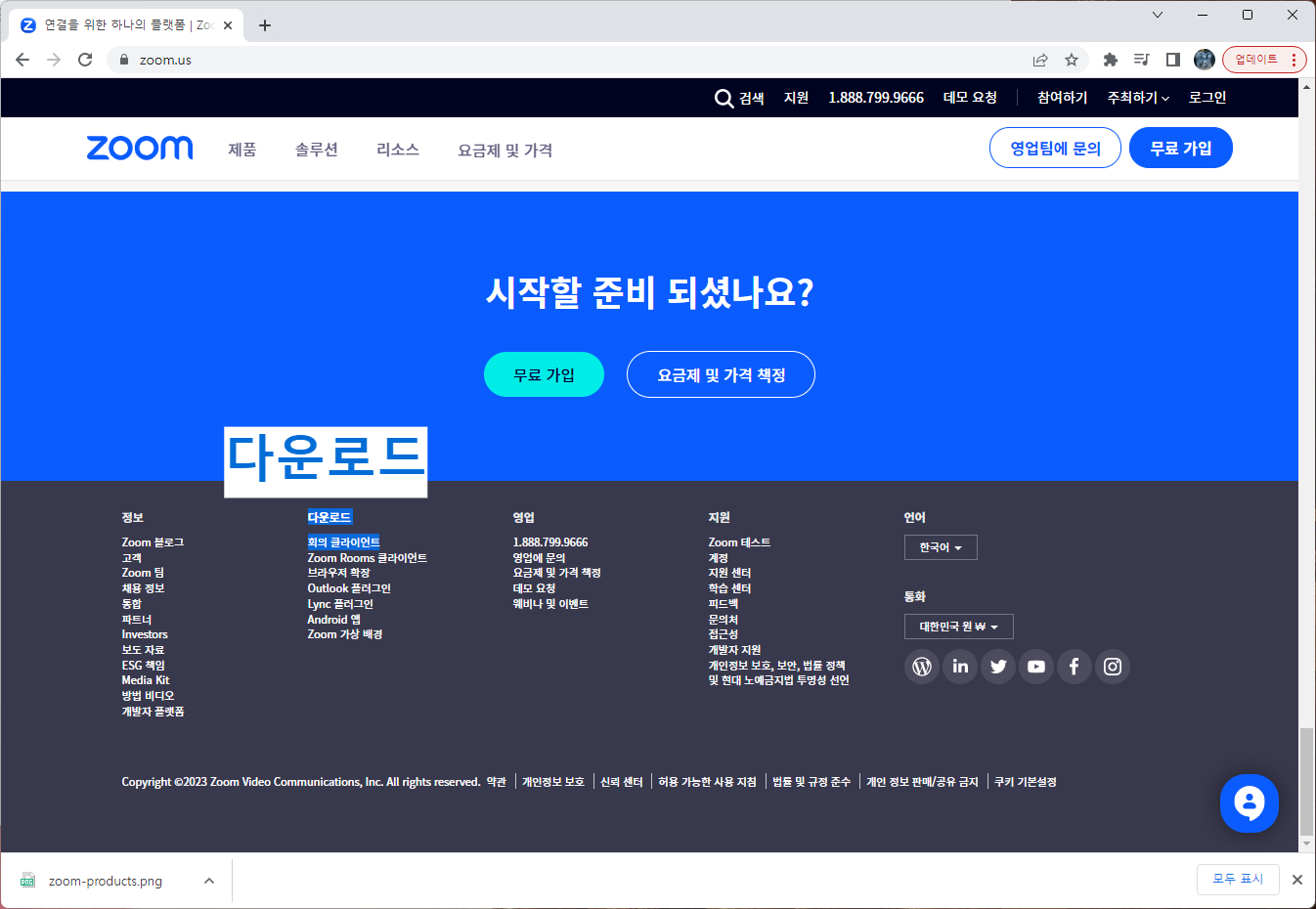
Task: Open the 한국어 language dropdown
Action: (941, 547)
